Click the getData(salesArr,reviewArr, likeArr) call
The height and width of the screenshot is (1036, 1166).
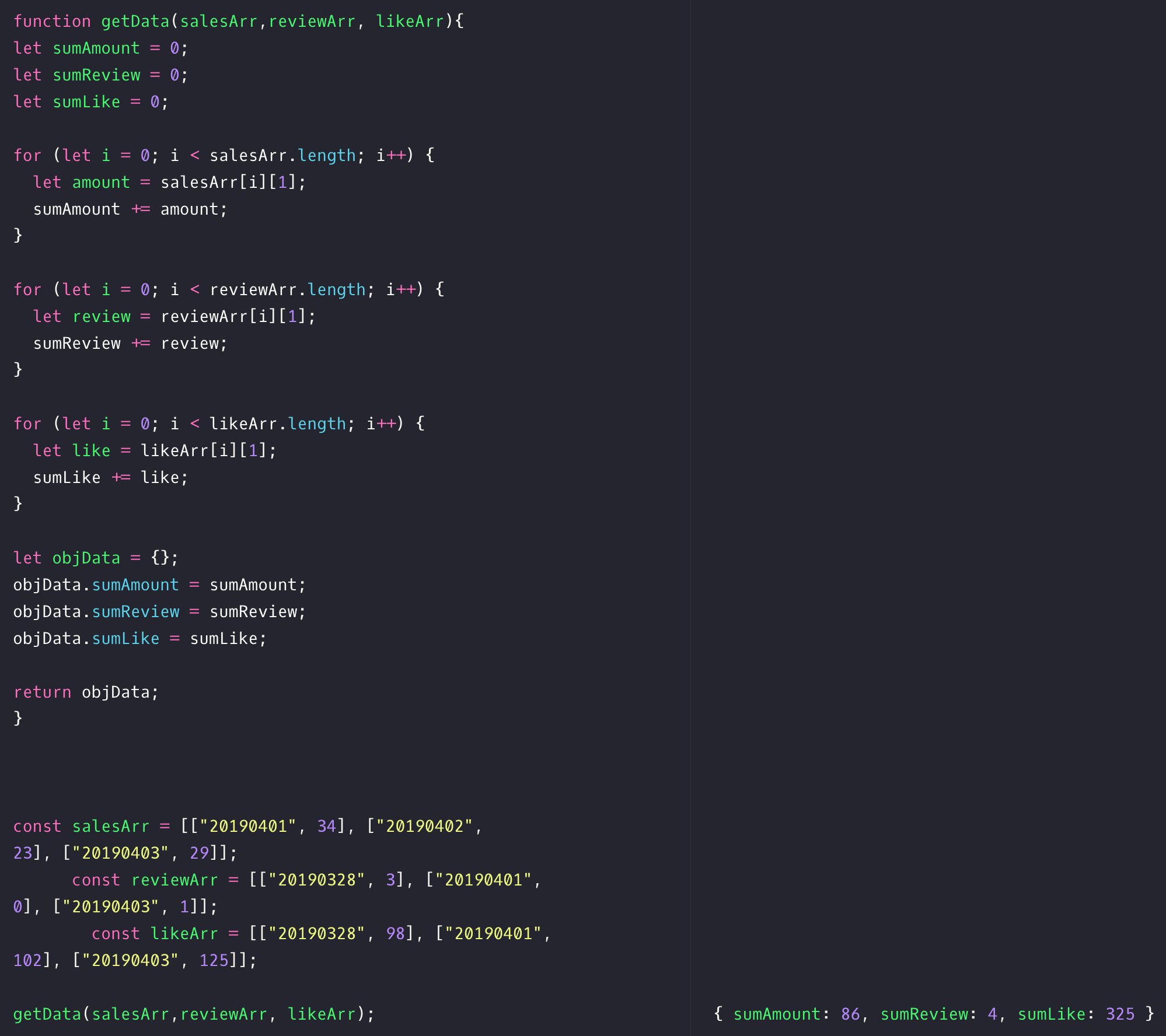[x=194, y=1014]
